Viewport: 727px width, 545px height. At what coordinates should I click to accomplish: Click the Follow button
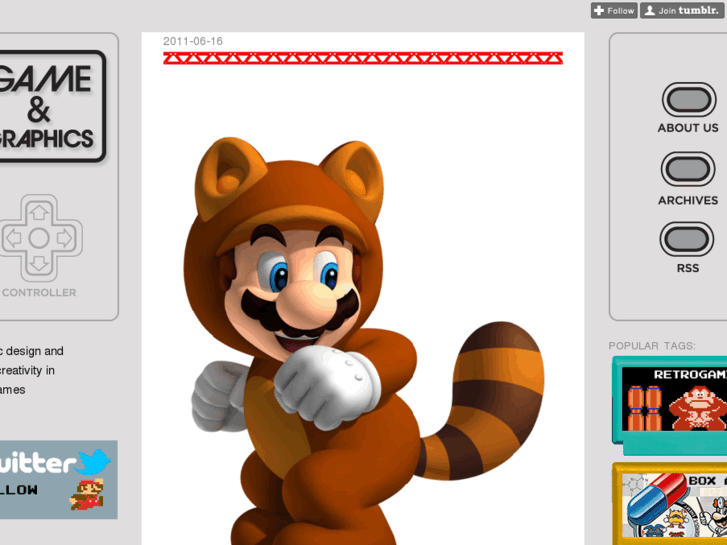pos(614,11)
